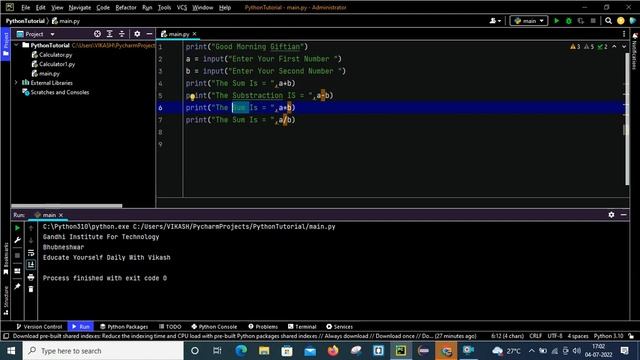The image size is (640, 360).
Task: Open the Refactor menu
Action: 126,7
